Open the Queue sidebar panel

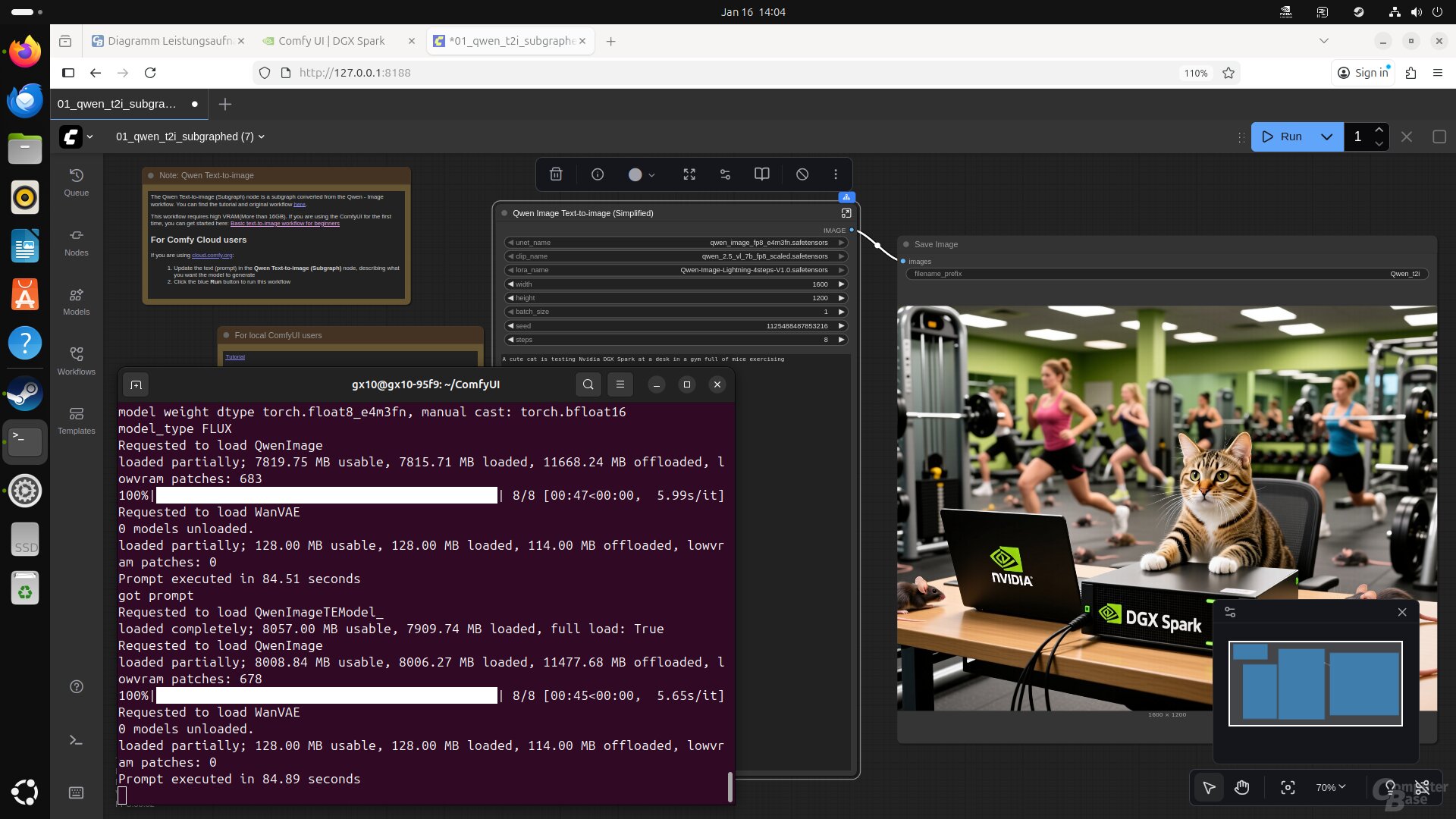tap(76, 182)
